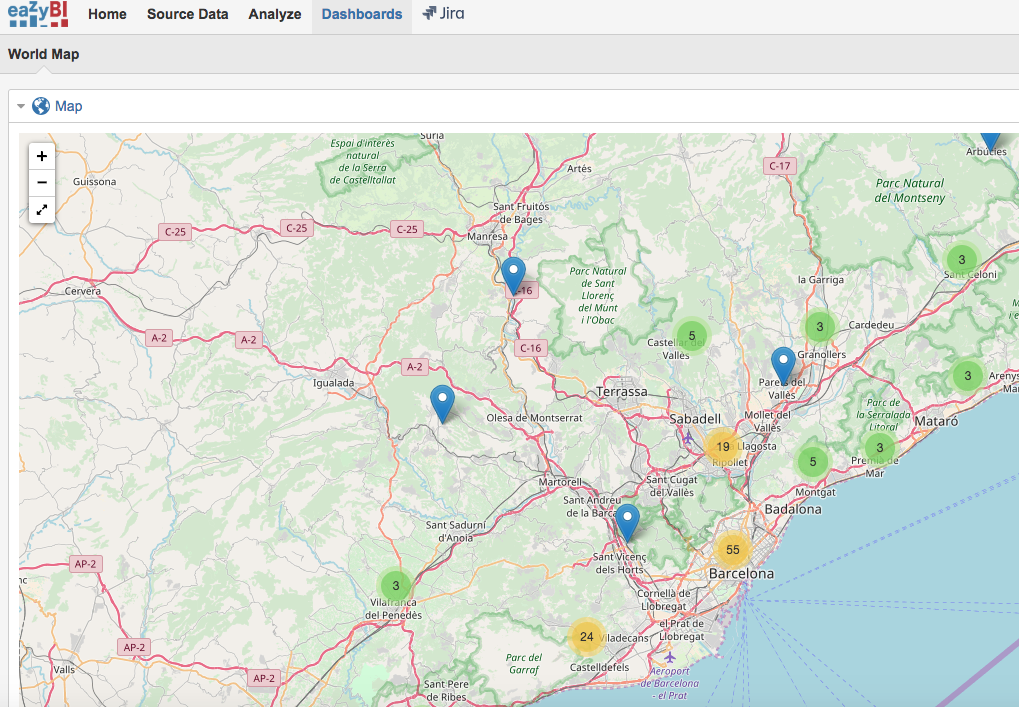Zoom out with the minus icon on the map
This screenshot has width=1019, height=707.
pos(41,183)
